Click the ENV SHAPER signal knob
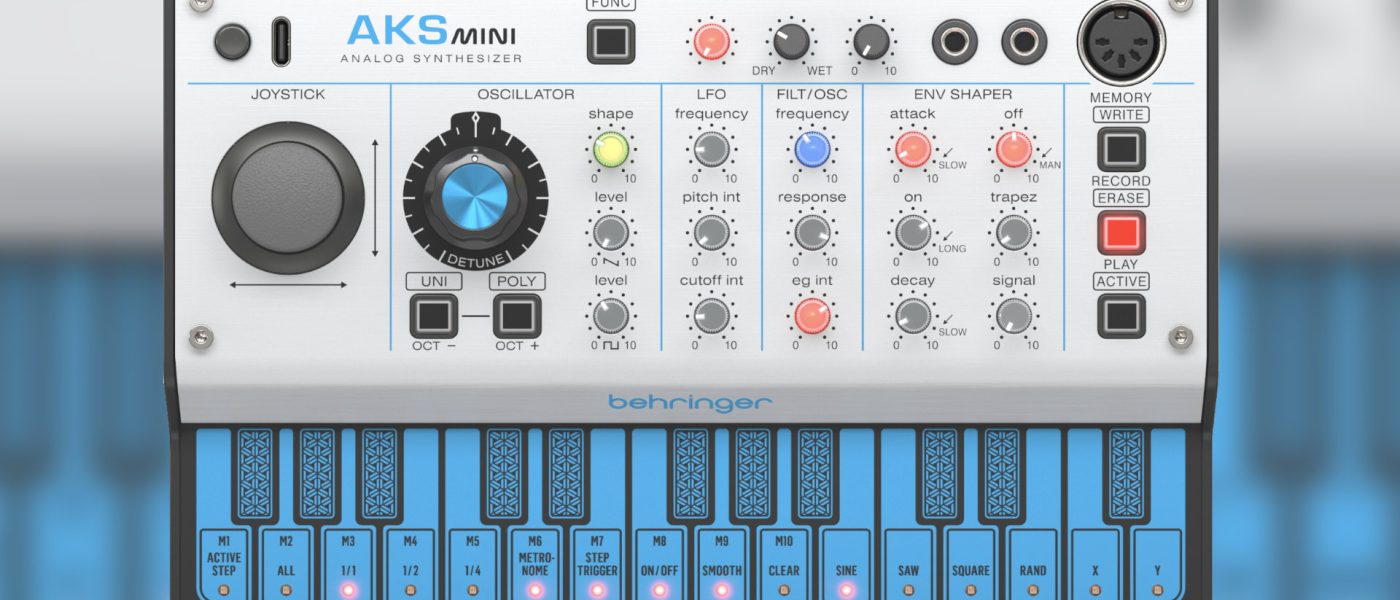Screen dimensions: 1400x600 coord(1014,317)
